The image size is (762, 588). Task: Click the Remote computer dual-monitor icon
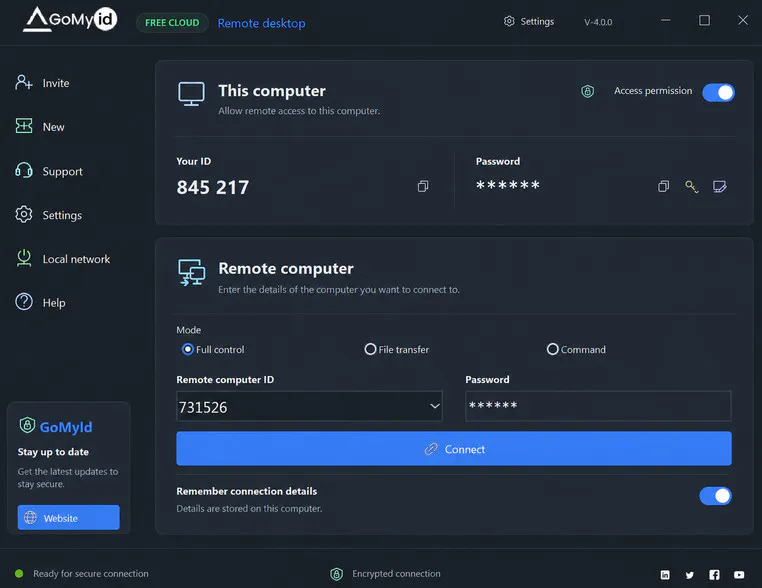191,272
